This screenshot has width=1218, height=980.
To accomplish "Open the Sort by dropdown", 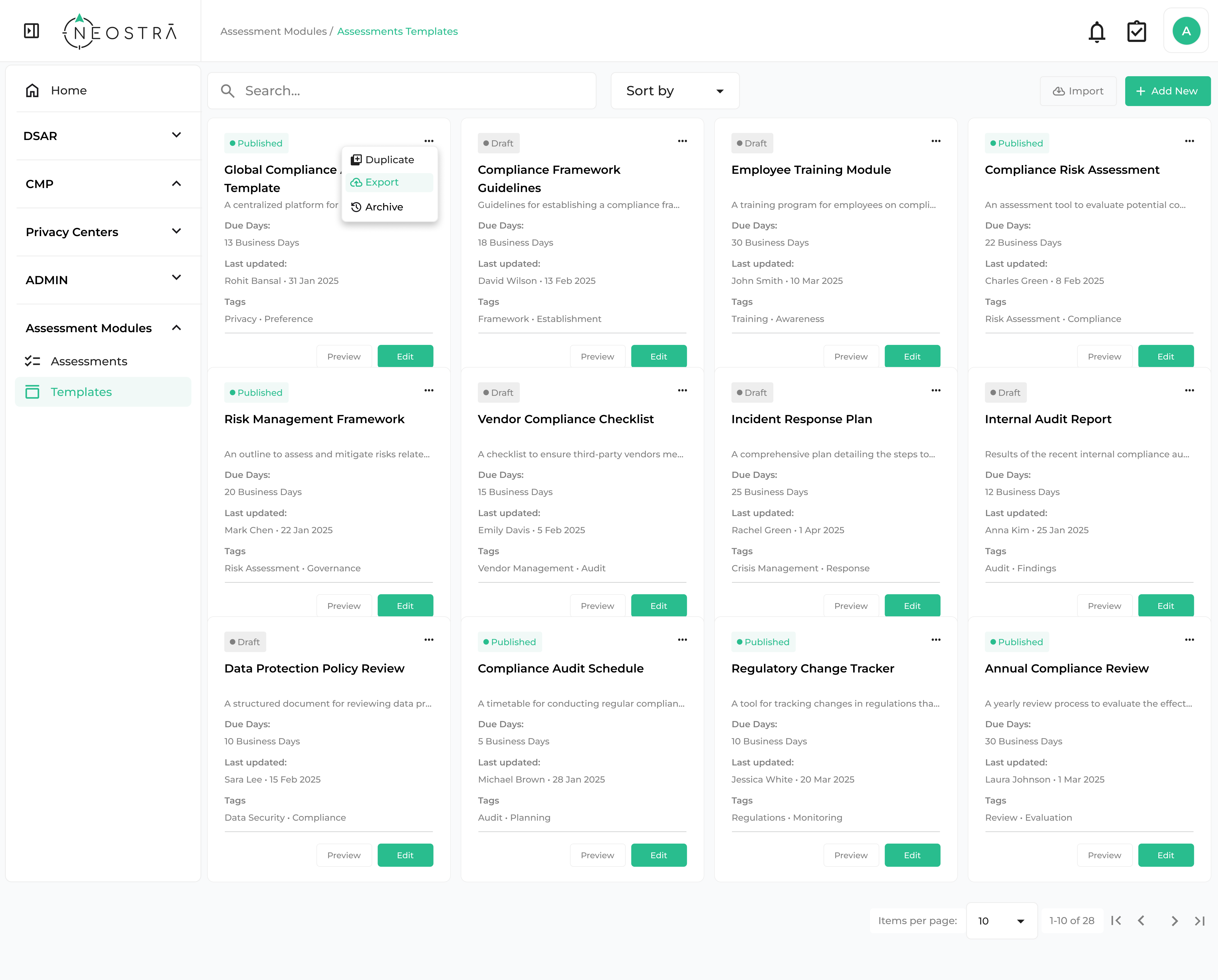I will [674, 91].
